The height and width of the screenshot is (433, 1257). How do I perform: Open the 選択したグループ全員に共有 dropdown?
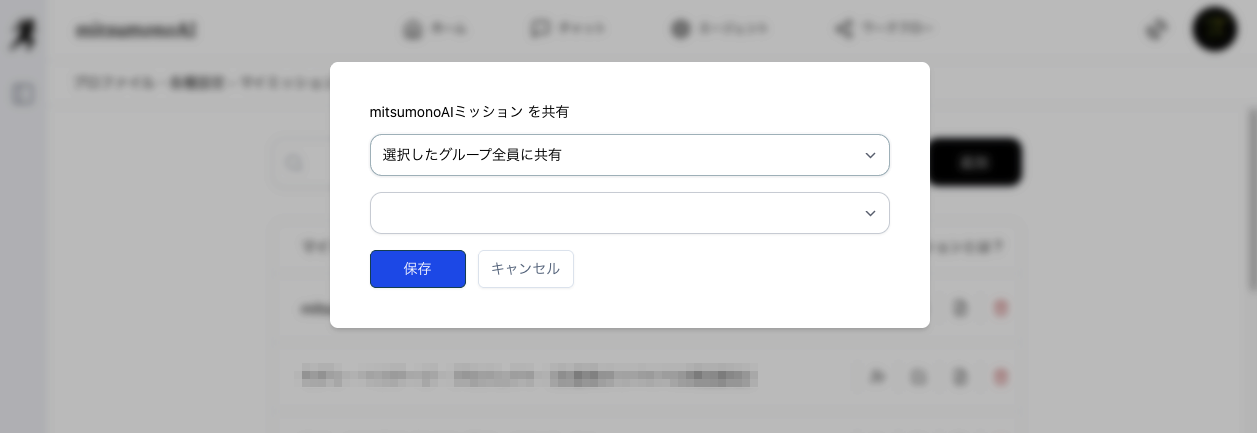629,155
